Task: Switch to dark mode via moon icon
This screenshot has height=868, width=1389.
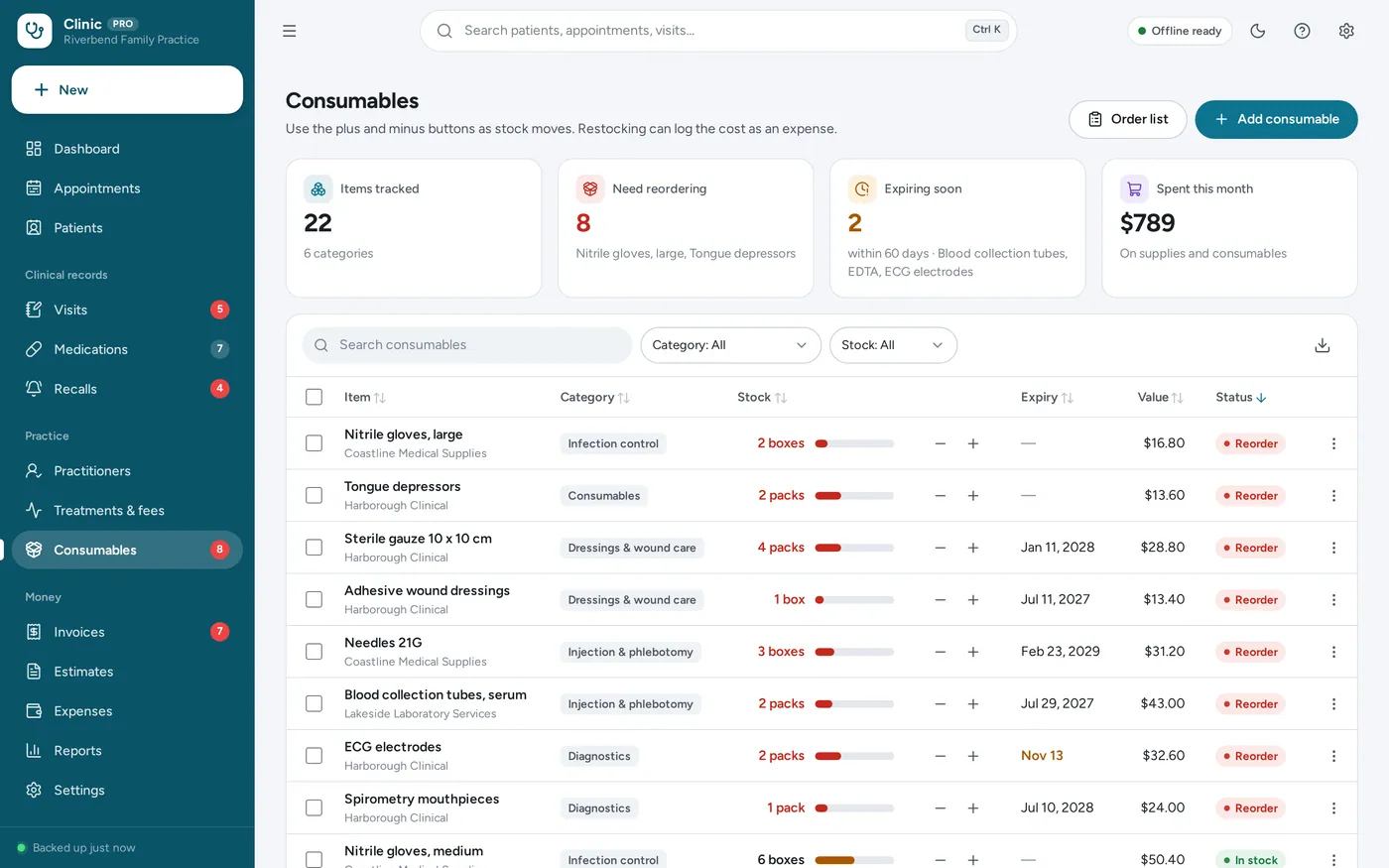Action: [1258, 31]
